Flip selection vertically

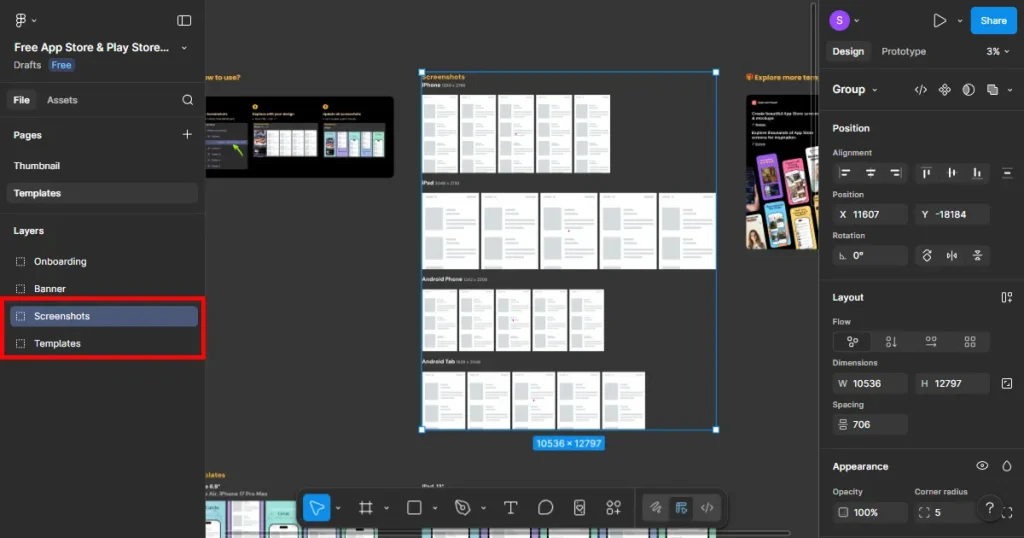coord(978,255)
